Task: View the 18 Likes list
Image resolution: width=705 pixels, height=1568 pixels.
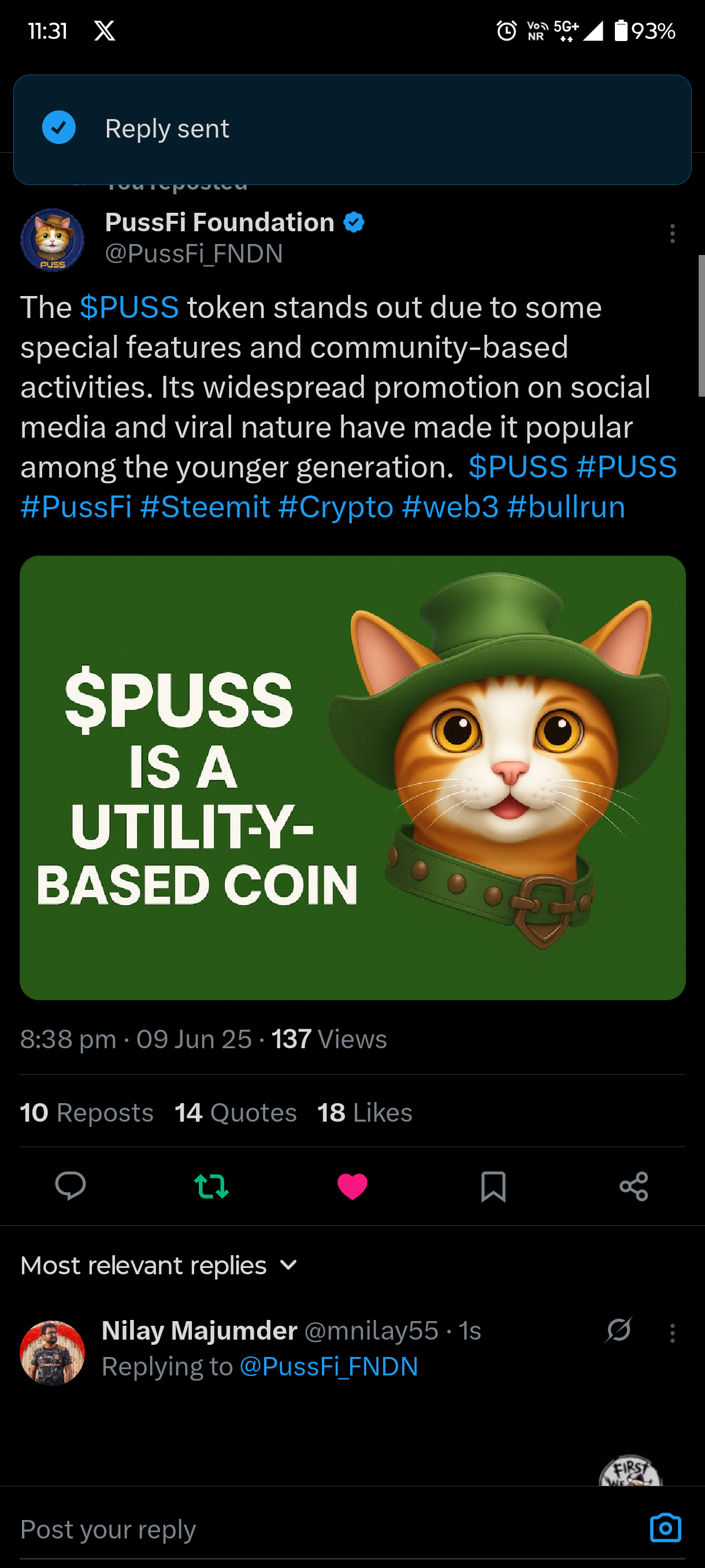Action: click(365, 1112)
